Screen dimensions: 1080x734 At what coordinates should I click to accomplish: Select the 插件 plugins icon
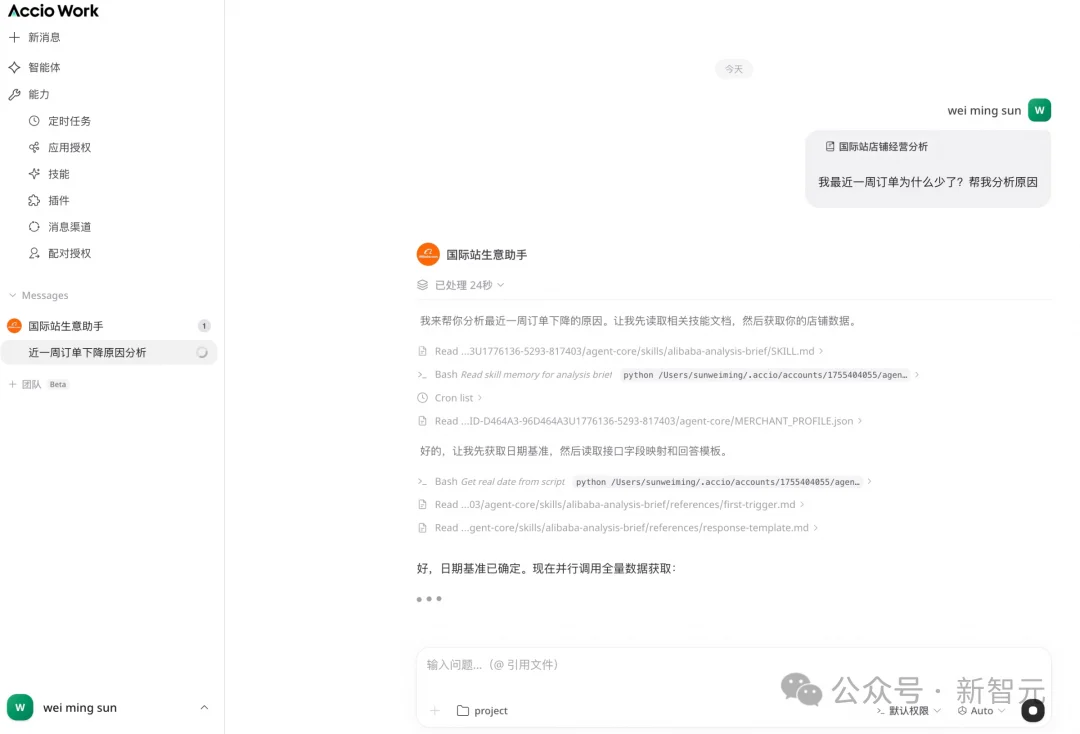coord(55,200)
